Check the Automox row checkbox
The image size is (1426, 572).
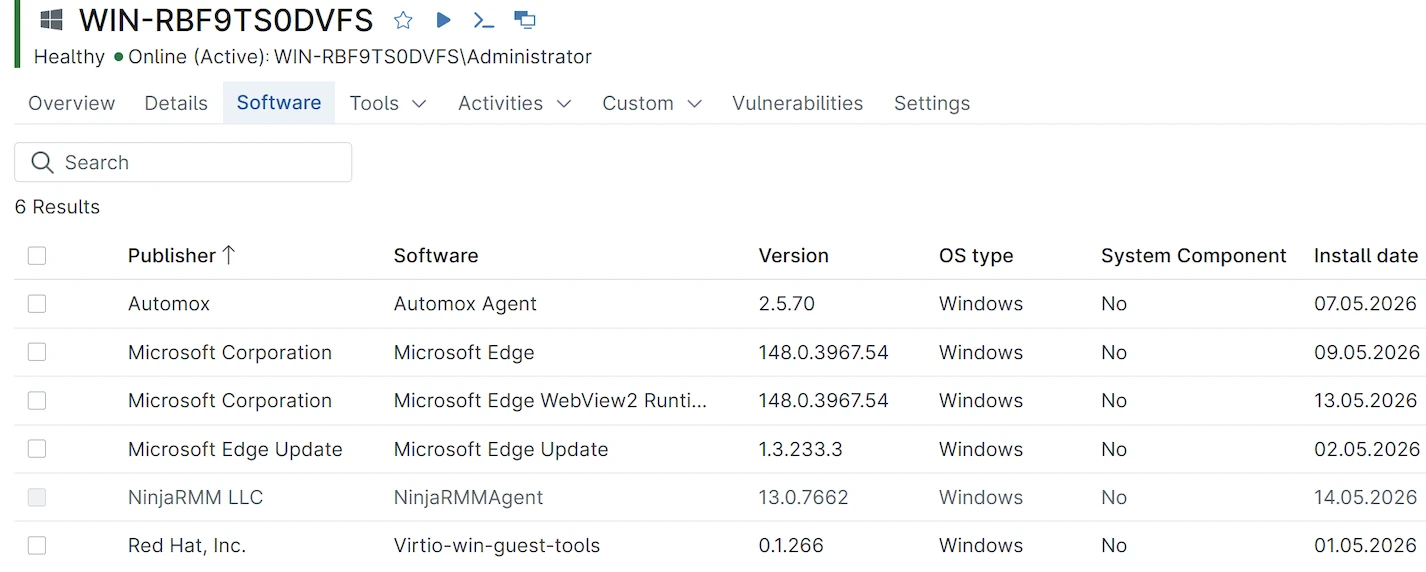click(37, 304)
